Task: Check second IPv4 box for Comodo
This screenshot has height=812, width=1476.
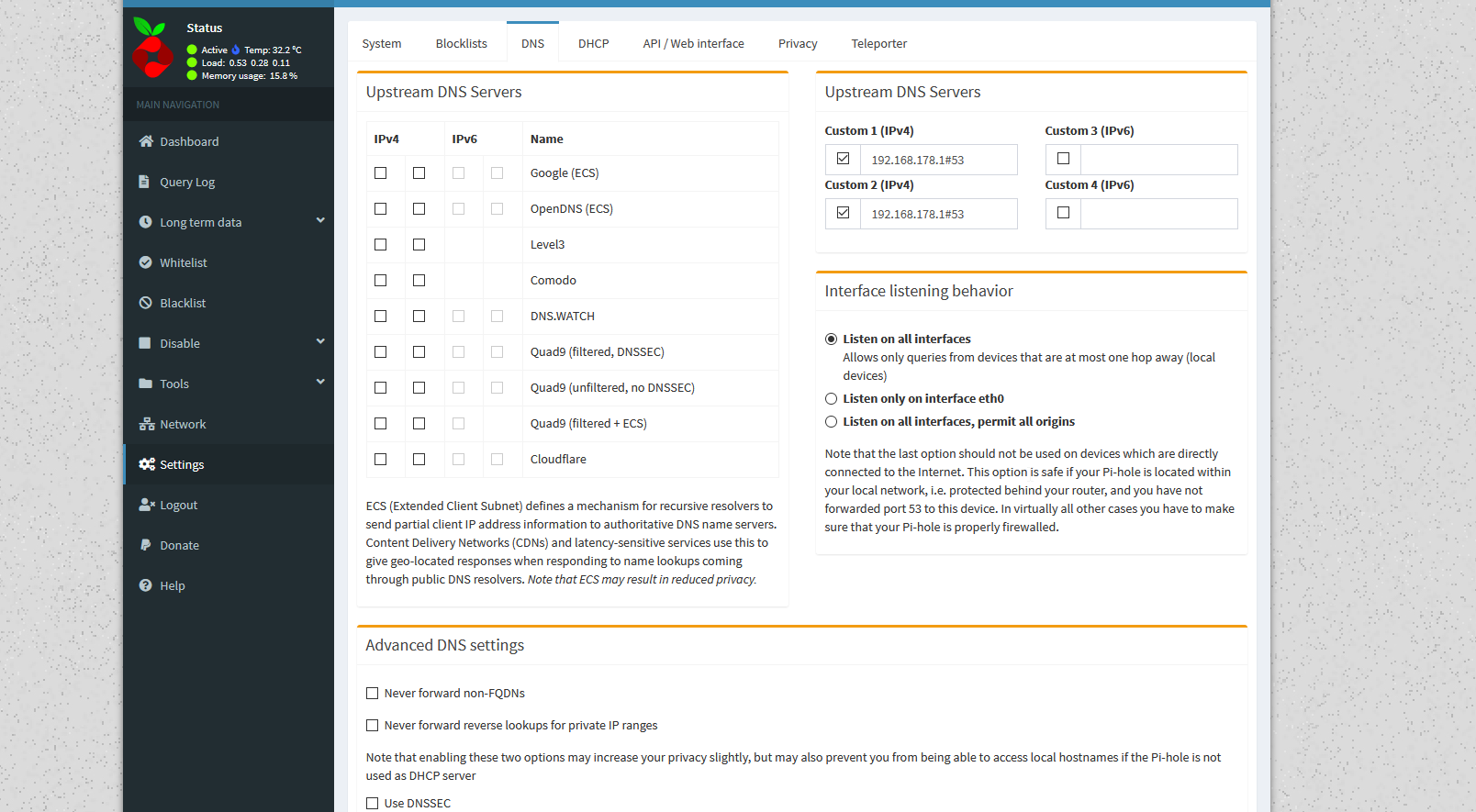Action: pos(419,281)
